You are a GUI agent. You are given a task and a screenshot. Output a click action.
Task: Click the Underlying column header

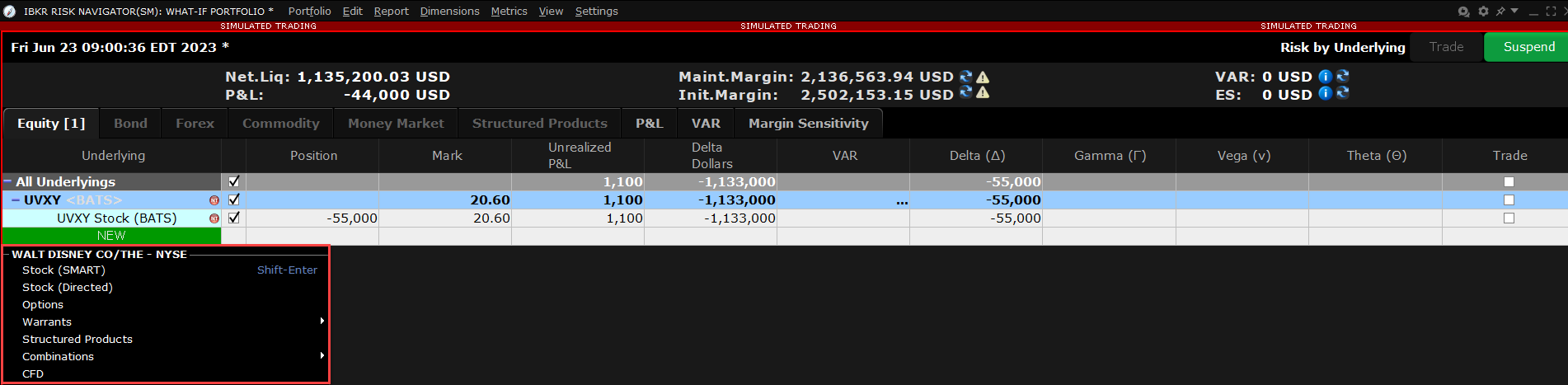(112, 155)
